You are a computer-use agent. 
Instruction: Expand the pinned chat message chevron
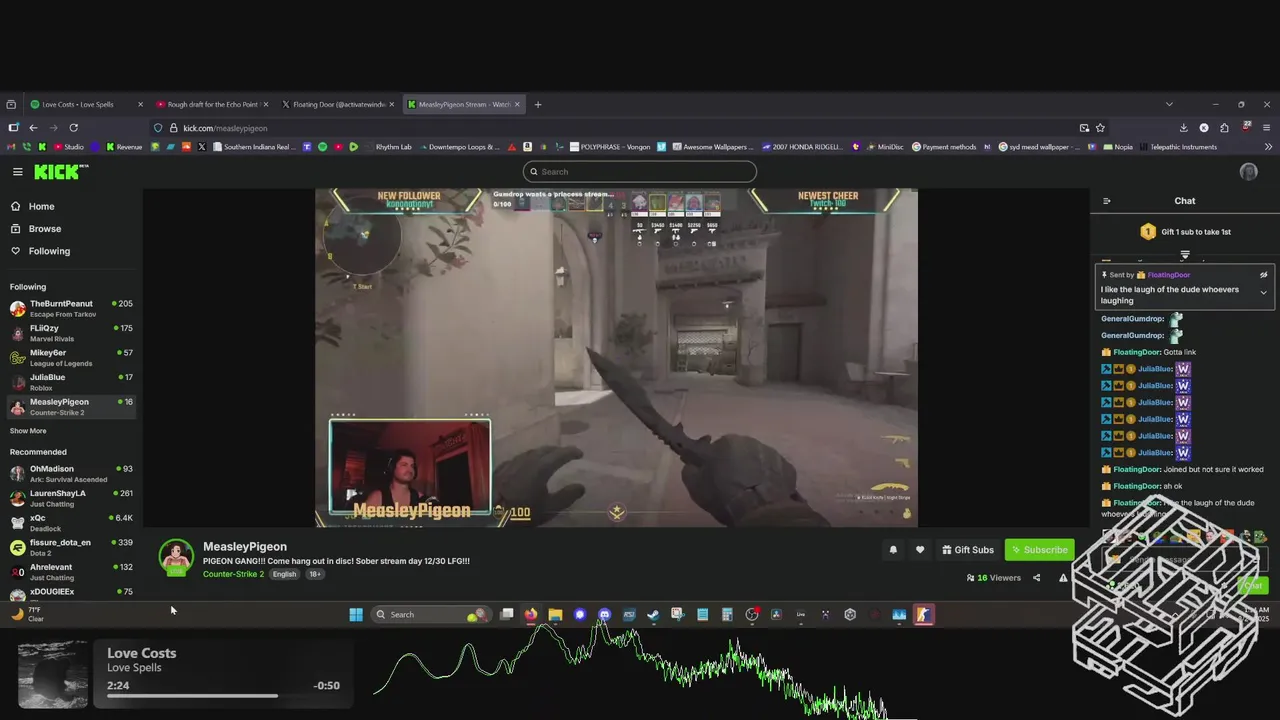[1263, 293]
